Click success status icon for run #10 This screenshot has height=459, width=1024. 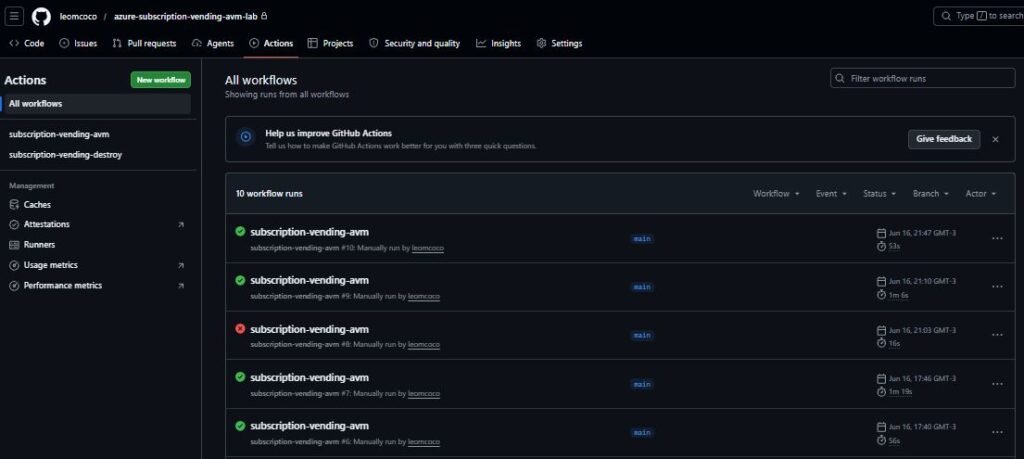click(240, 232)
